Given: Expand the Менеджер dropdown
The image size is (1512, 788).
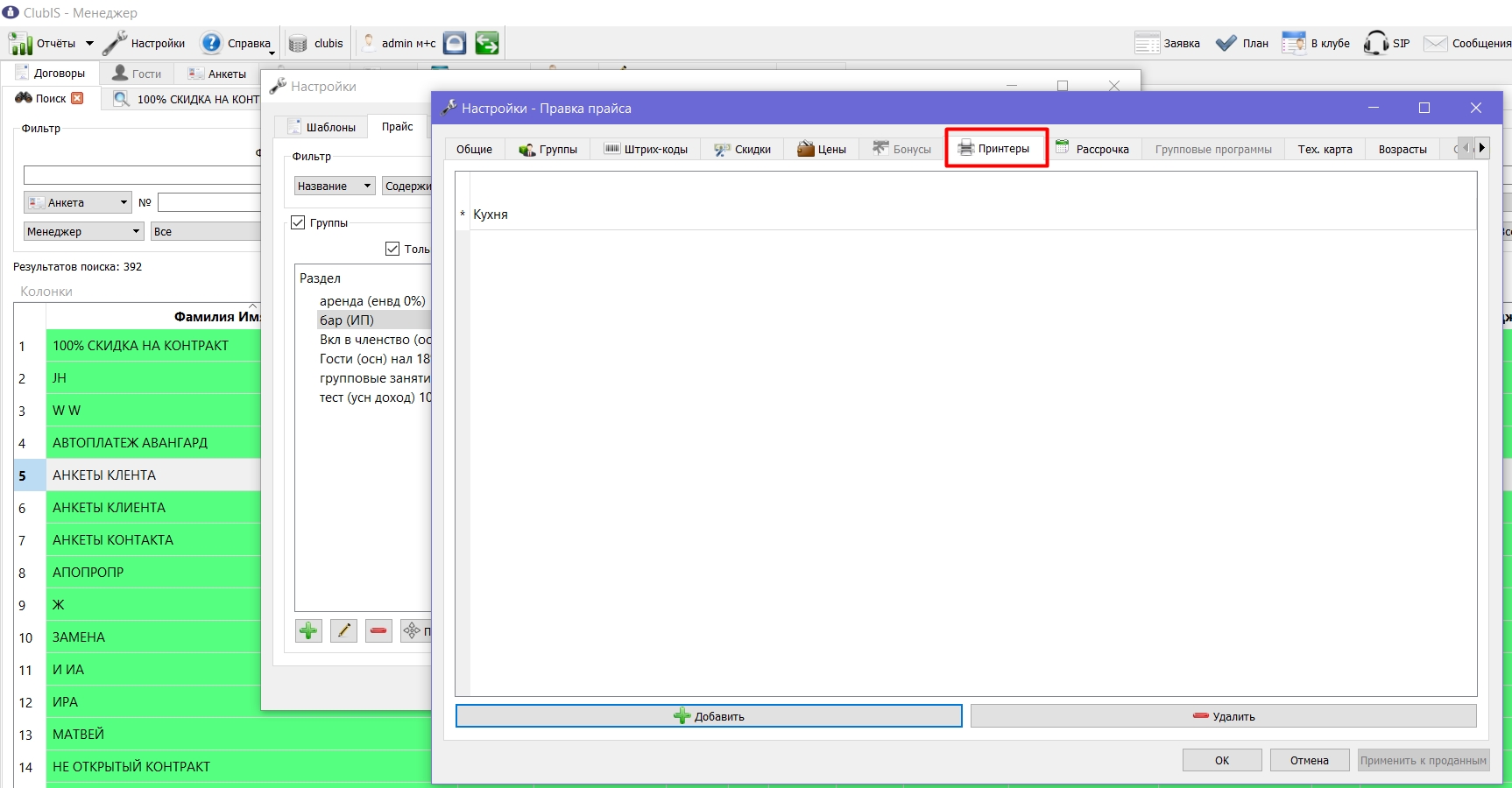Looking at the screenshot, I should [83, 231].
